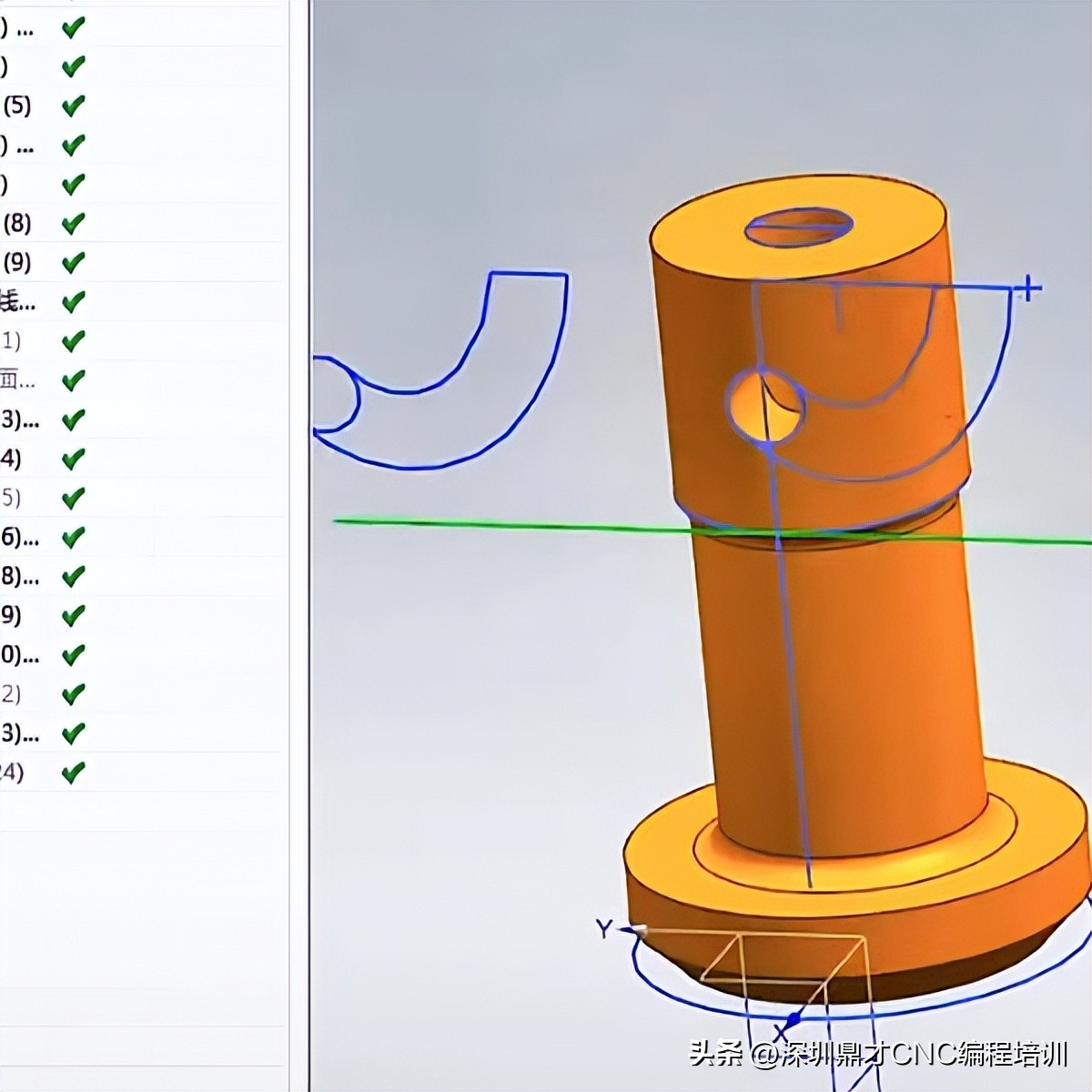Select the feature row ending in 6)...
Screen dimensions: 1092x1092
(18, 537)
